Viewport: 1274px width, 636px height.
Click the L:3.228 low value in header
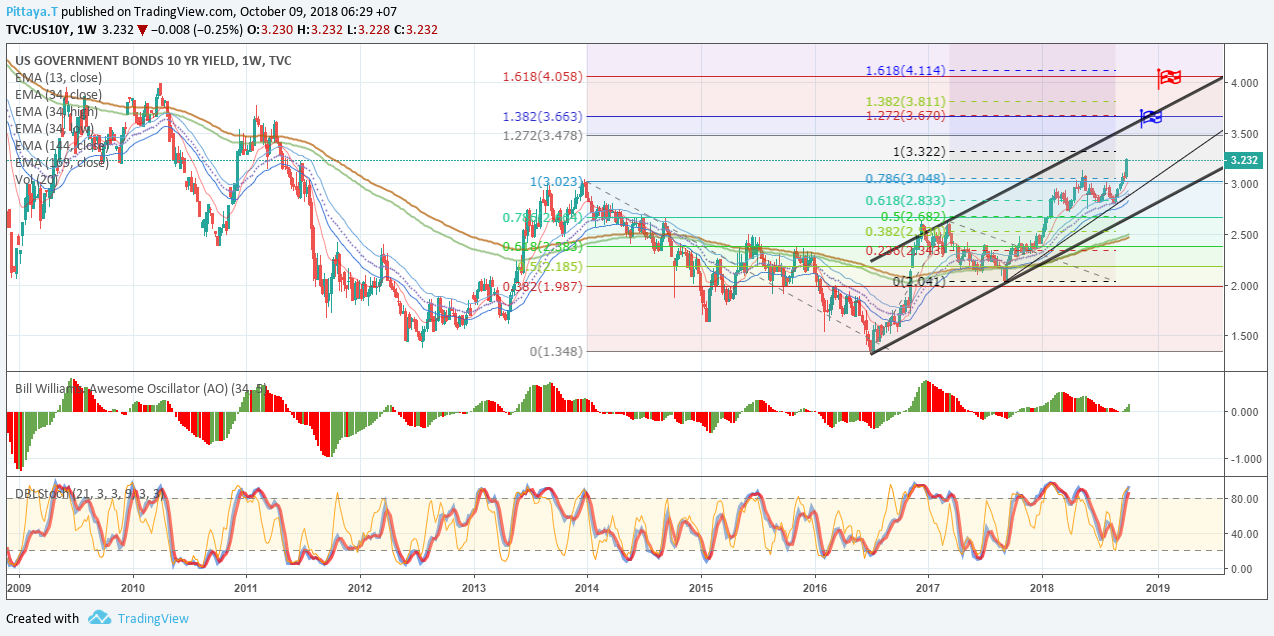[x=366, y=30]
